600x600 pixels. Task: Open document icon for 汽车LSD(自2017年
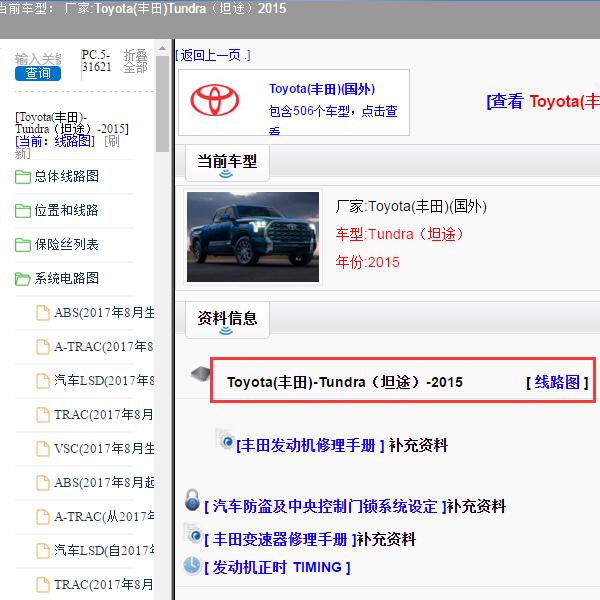tap(42, 551)
